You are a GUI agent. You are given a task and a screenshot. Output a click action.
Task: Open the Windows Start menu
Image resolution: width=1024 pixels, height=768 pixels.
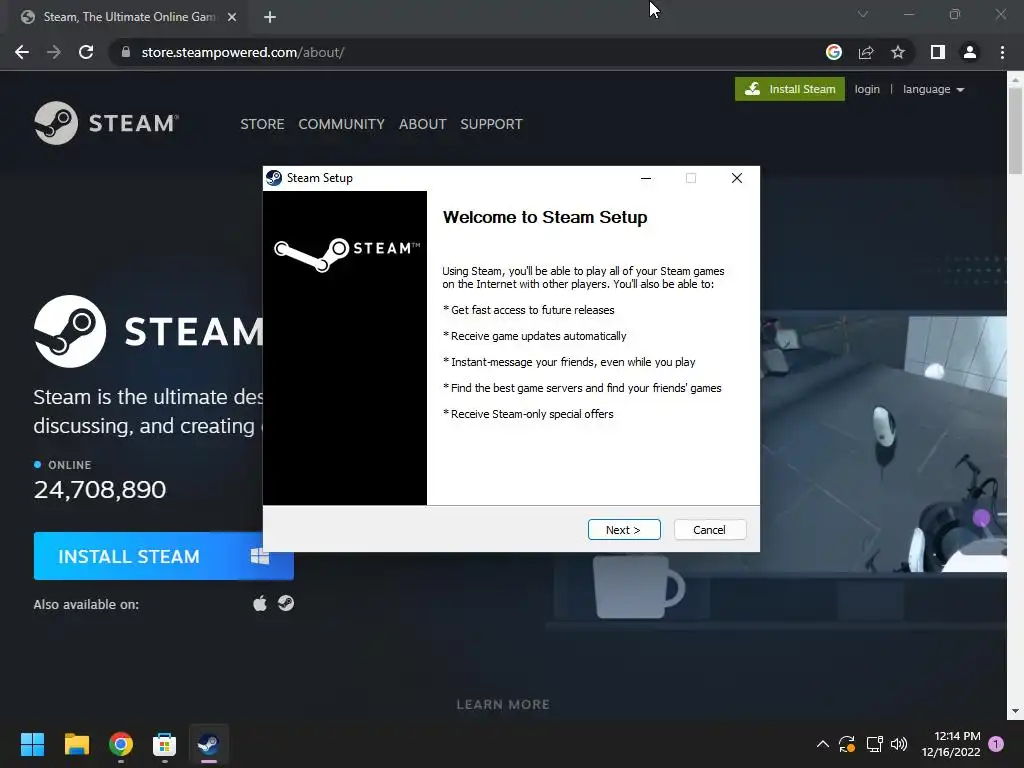point(32,744)
